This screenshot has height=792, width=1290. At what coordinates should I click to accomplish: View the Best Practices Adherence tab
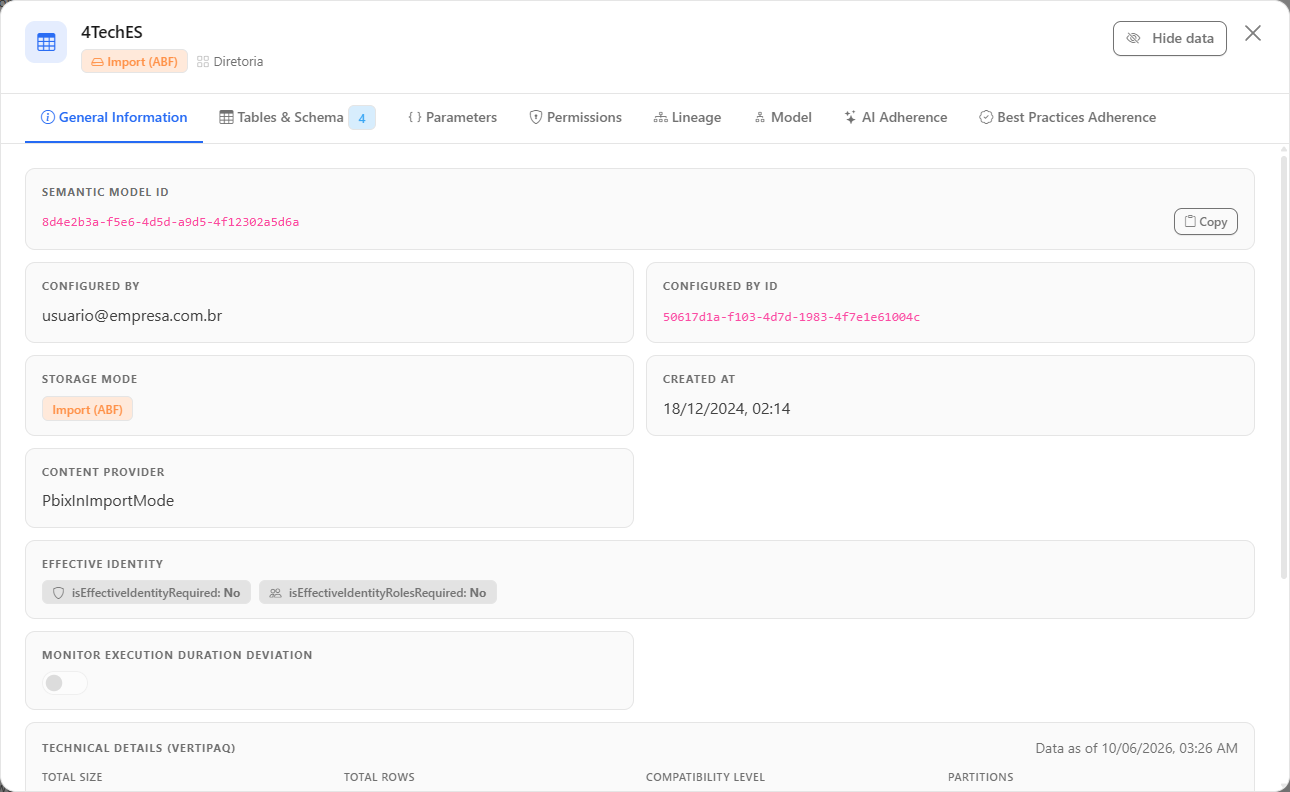click(1067, 117)
